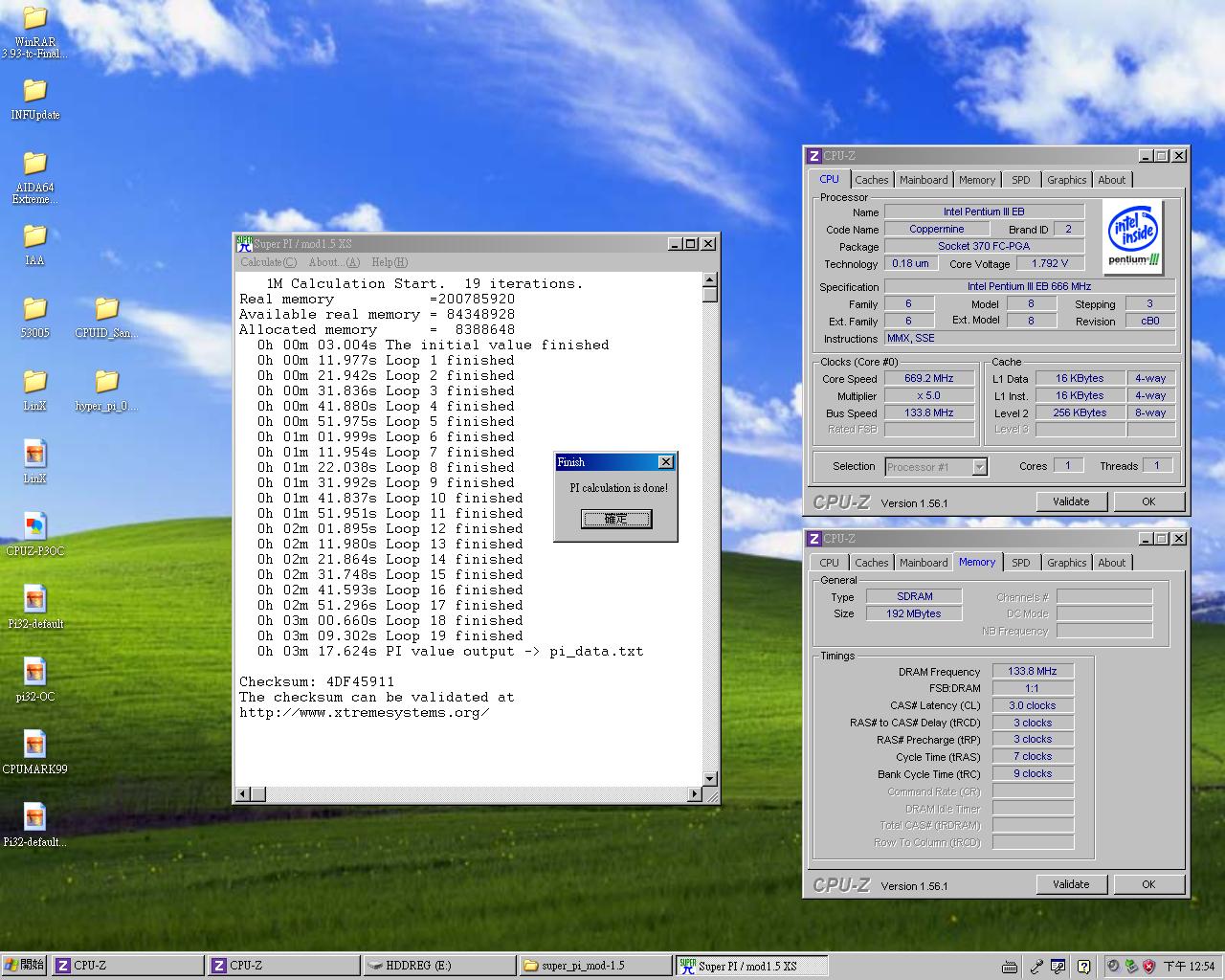Open the WinRAR 3.93 folder on the desktop
This screenshot has height=980, width=1225.
pos(34,19)
